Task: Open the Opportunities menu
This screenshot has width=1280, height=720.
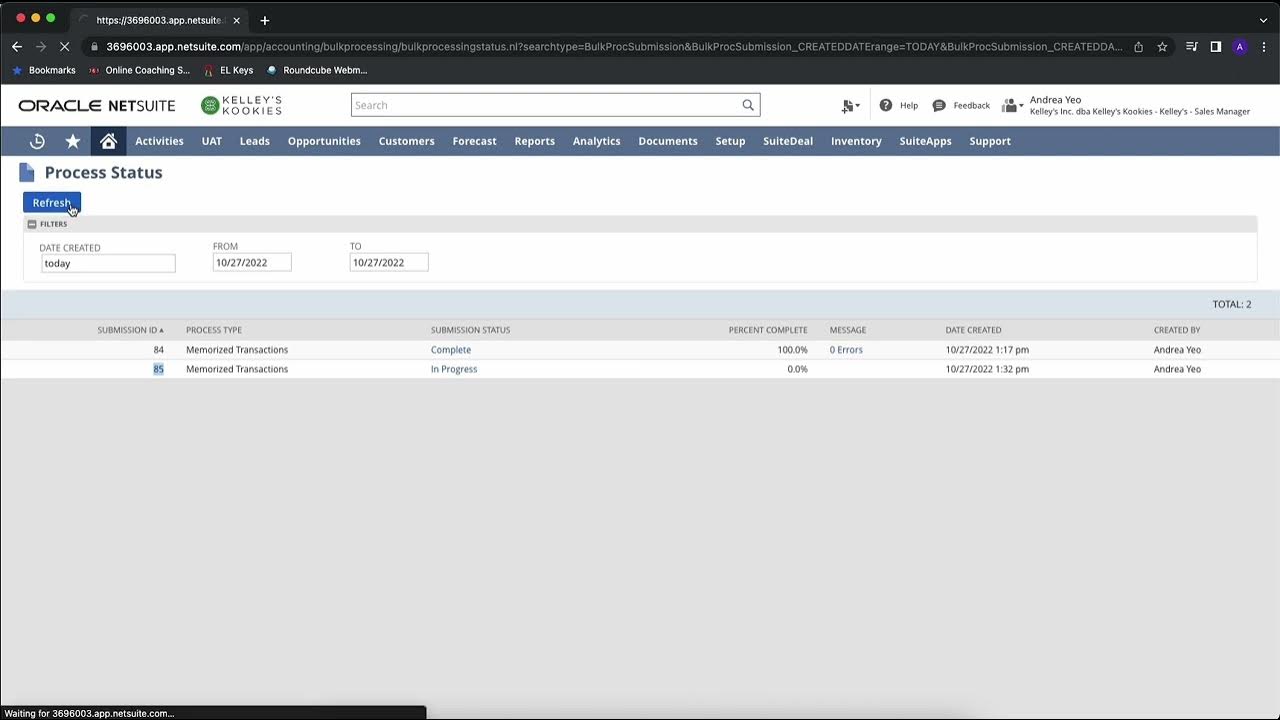Action: [x=324, y=141]
